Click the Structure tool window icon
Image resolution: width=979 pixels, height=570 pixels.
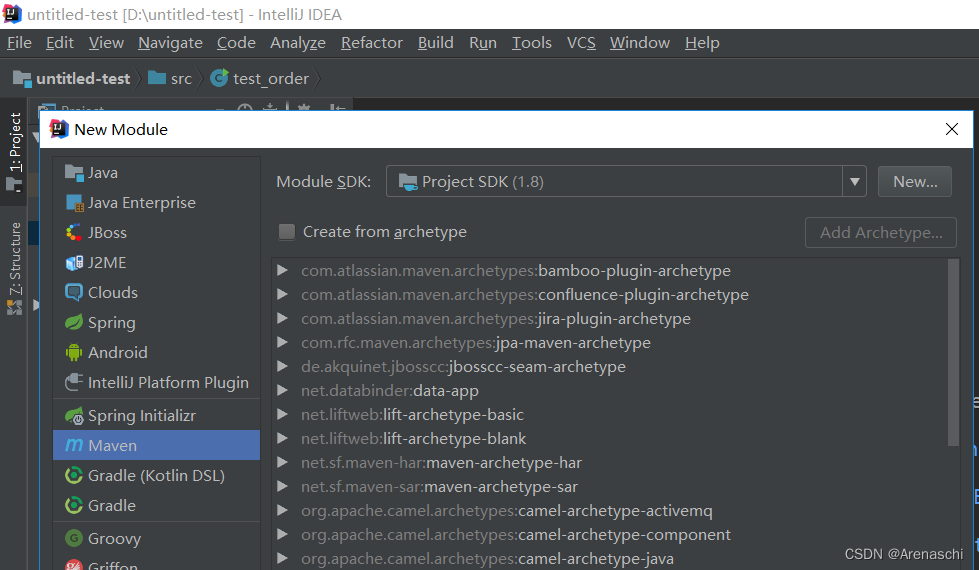click(14, 307)
